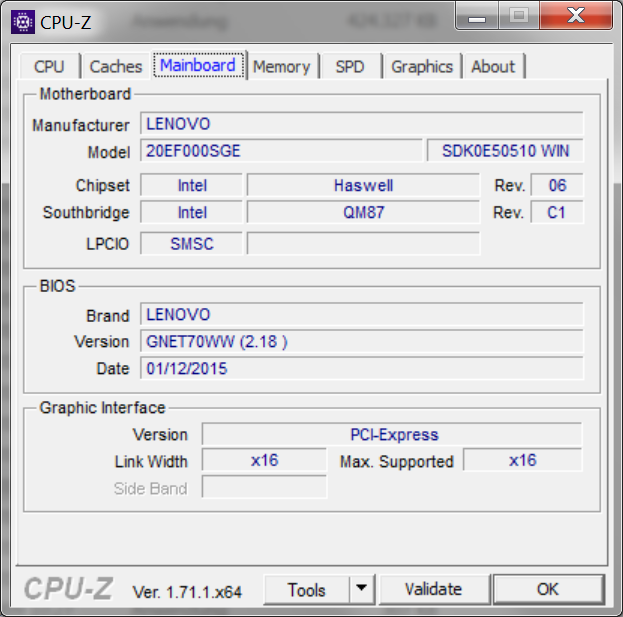Select the Southbridge Intel vendor field
Image resolution: width=623 pixels, height=617 pixels.
pyautogui.click(x=192, y=213)
